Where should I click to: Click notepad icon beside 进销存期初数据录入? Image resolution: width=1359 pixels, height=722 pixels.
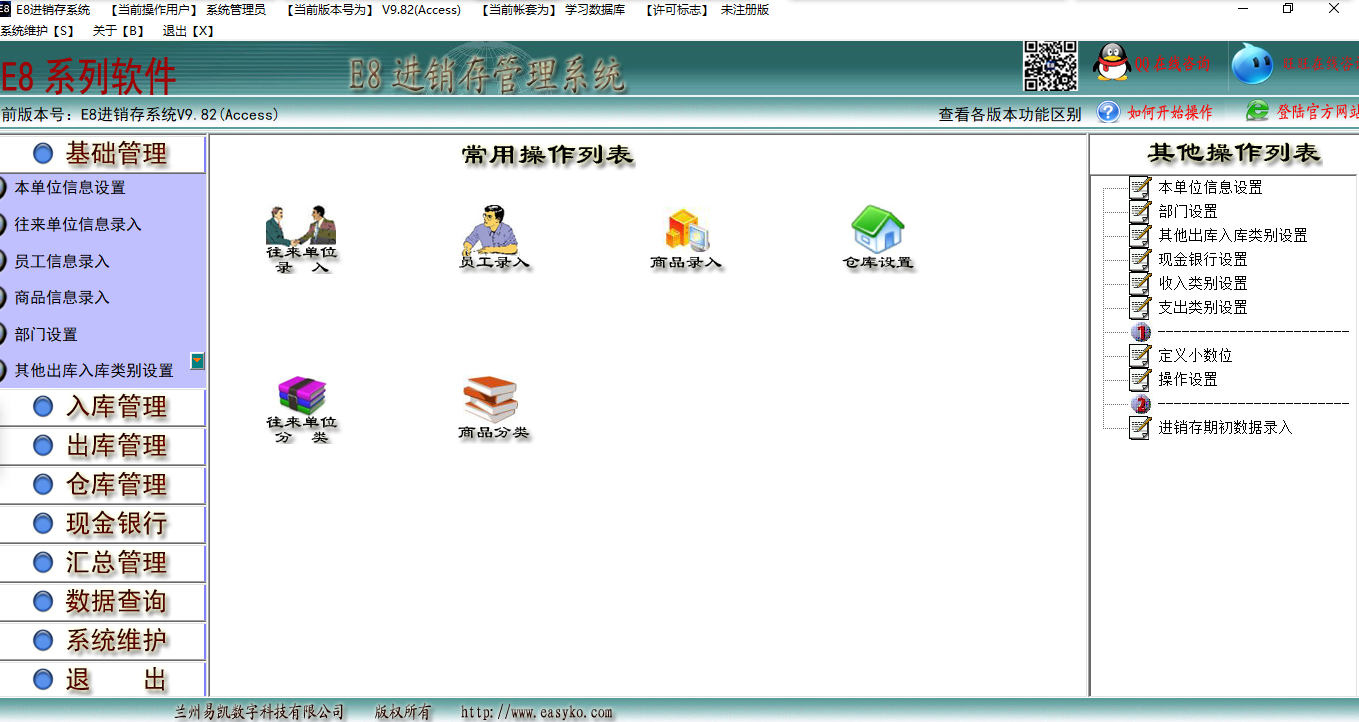tap(1140, 427)
